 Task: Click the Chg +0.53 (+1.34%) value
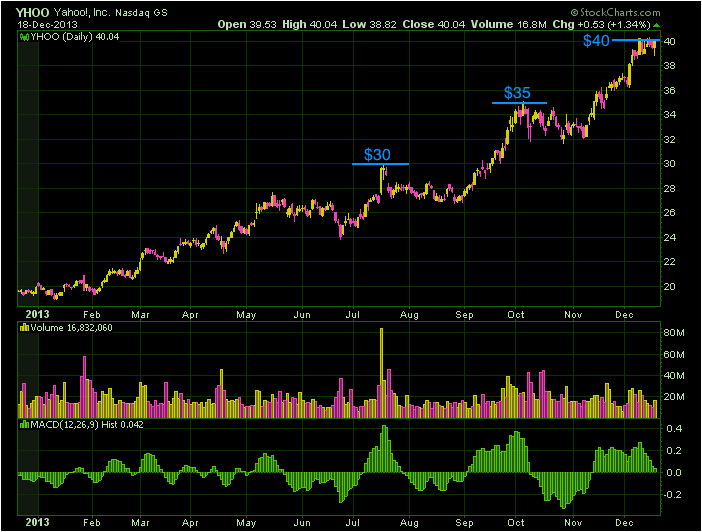click(x=601, y=24)
